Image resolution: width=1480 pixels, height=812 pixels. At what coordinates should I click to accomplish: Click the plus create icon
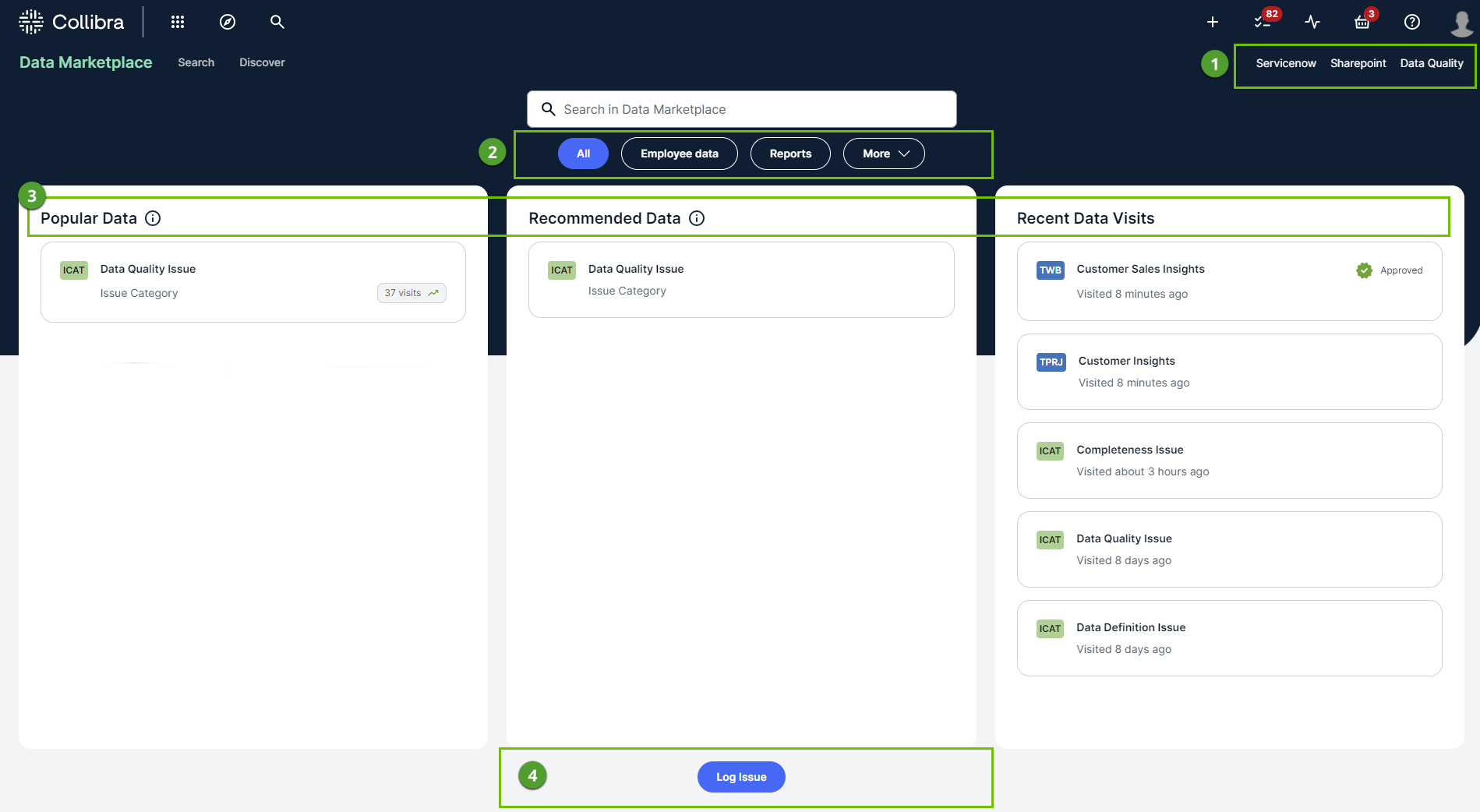(x=1212, y=22)
